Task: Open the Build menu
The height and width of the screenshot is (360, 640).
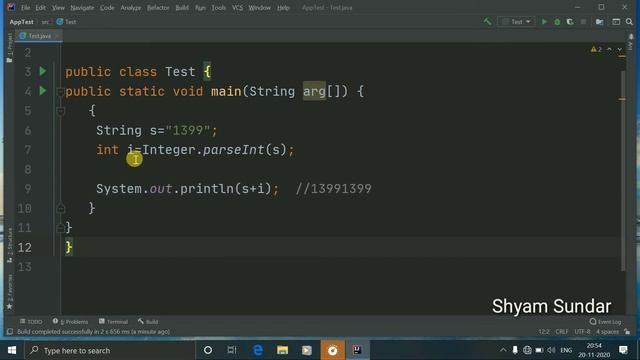Action: [x=182, y=7]
